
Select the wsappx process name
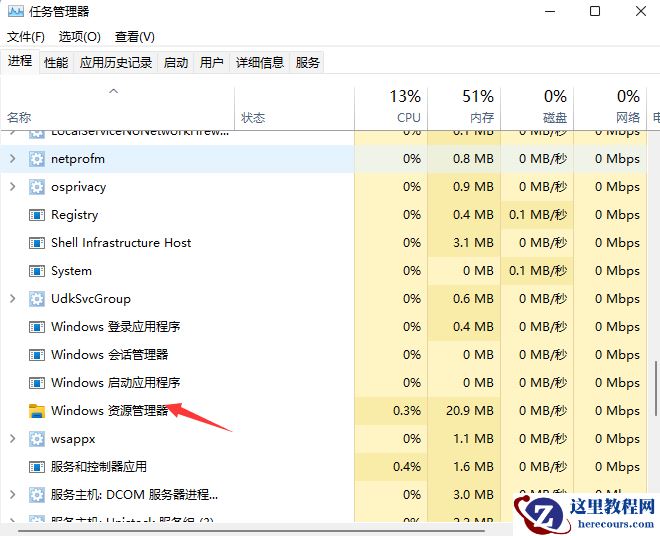coord(73,439)
